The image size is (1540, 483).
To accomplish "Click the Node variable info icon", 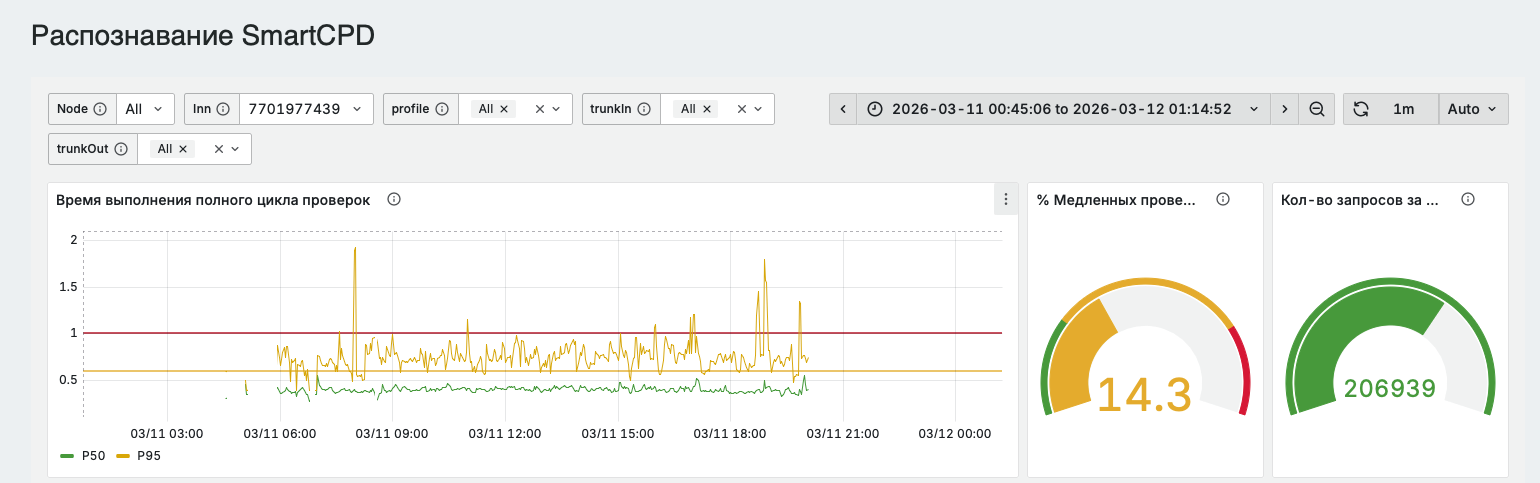I will tap(100, 109).
